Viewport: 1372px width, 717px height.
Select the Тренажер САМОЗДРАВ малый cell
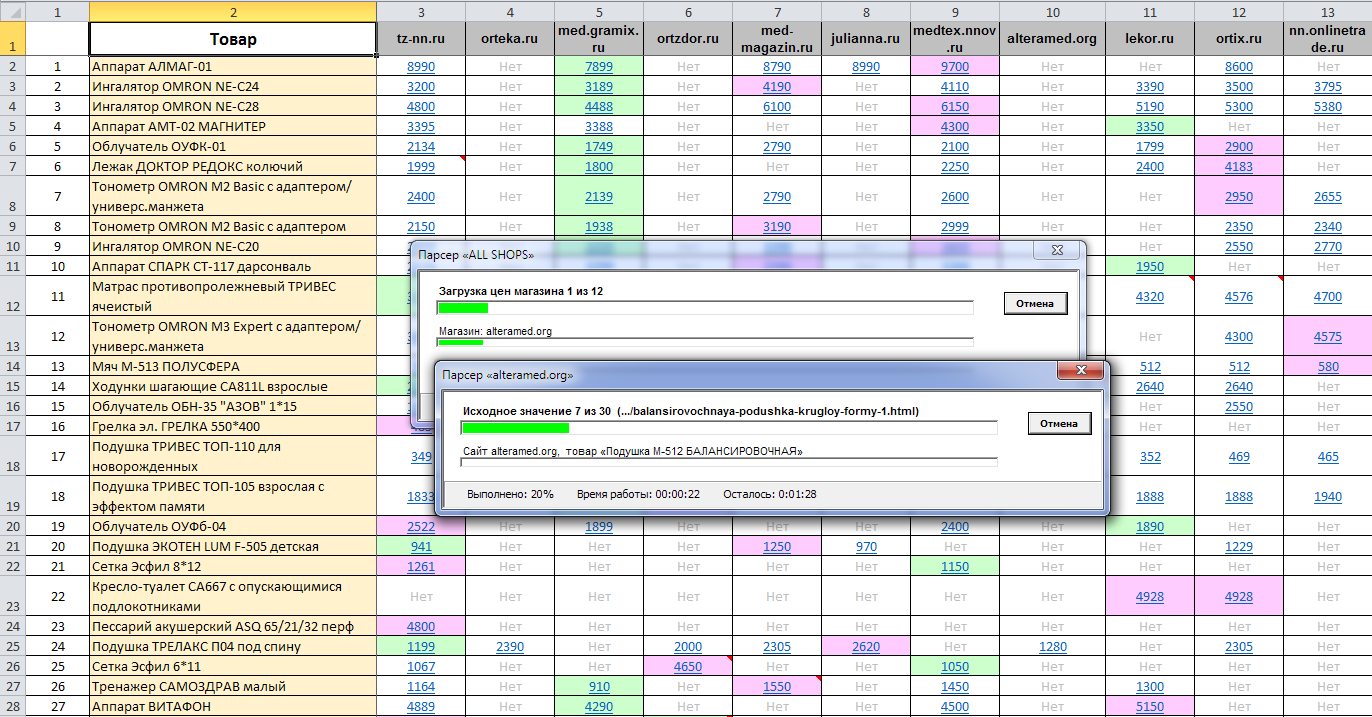coord(232,687)
